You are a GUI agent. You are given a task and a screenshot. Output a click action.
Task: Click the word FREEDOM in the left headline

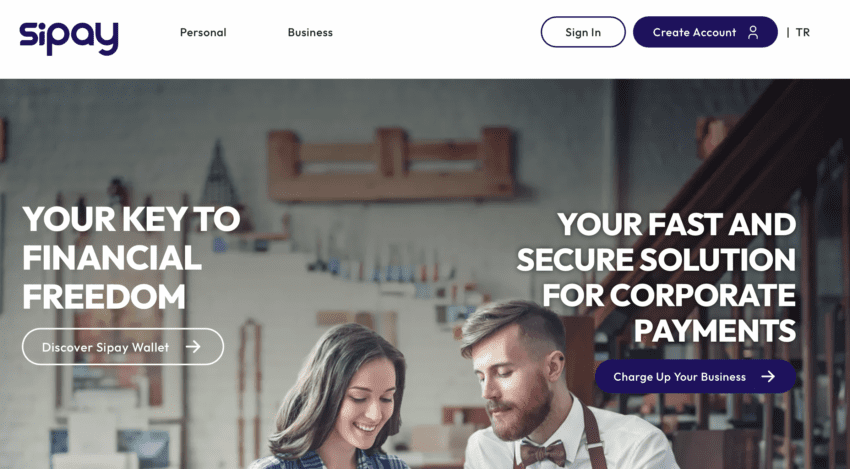click(104, 297)
